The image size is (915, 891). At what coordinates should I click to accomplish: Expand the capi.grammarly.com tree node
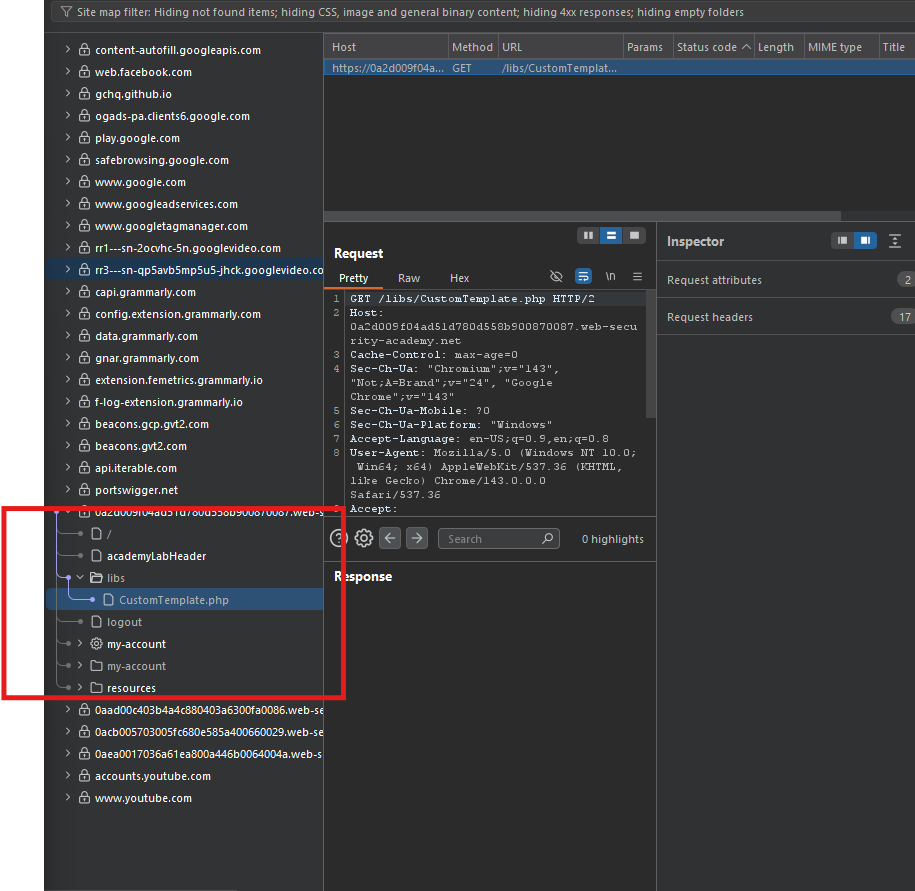coord(68,291)
